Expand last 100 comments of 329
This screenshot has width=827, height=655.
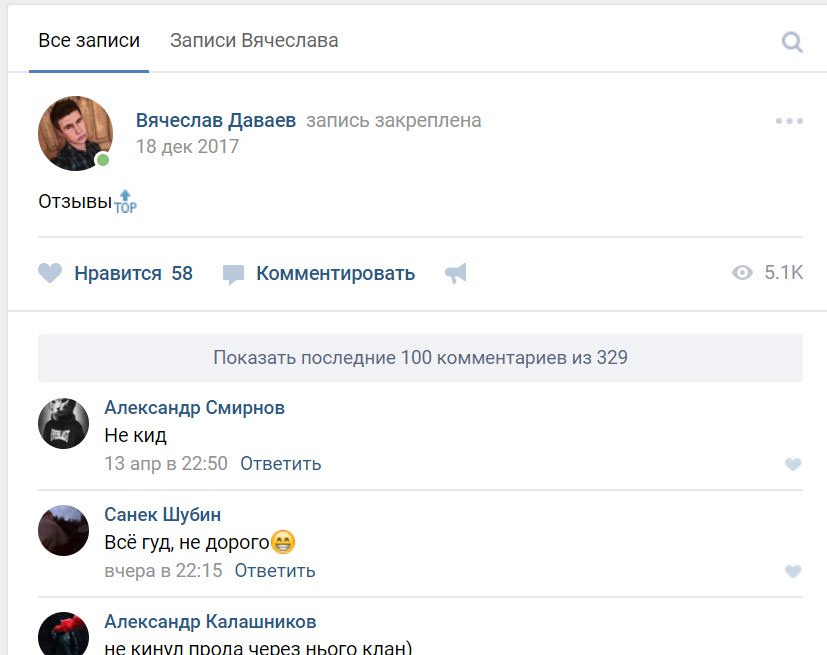(x=420, y=357)
